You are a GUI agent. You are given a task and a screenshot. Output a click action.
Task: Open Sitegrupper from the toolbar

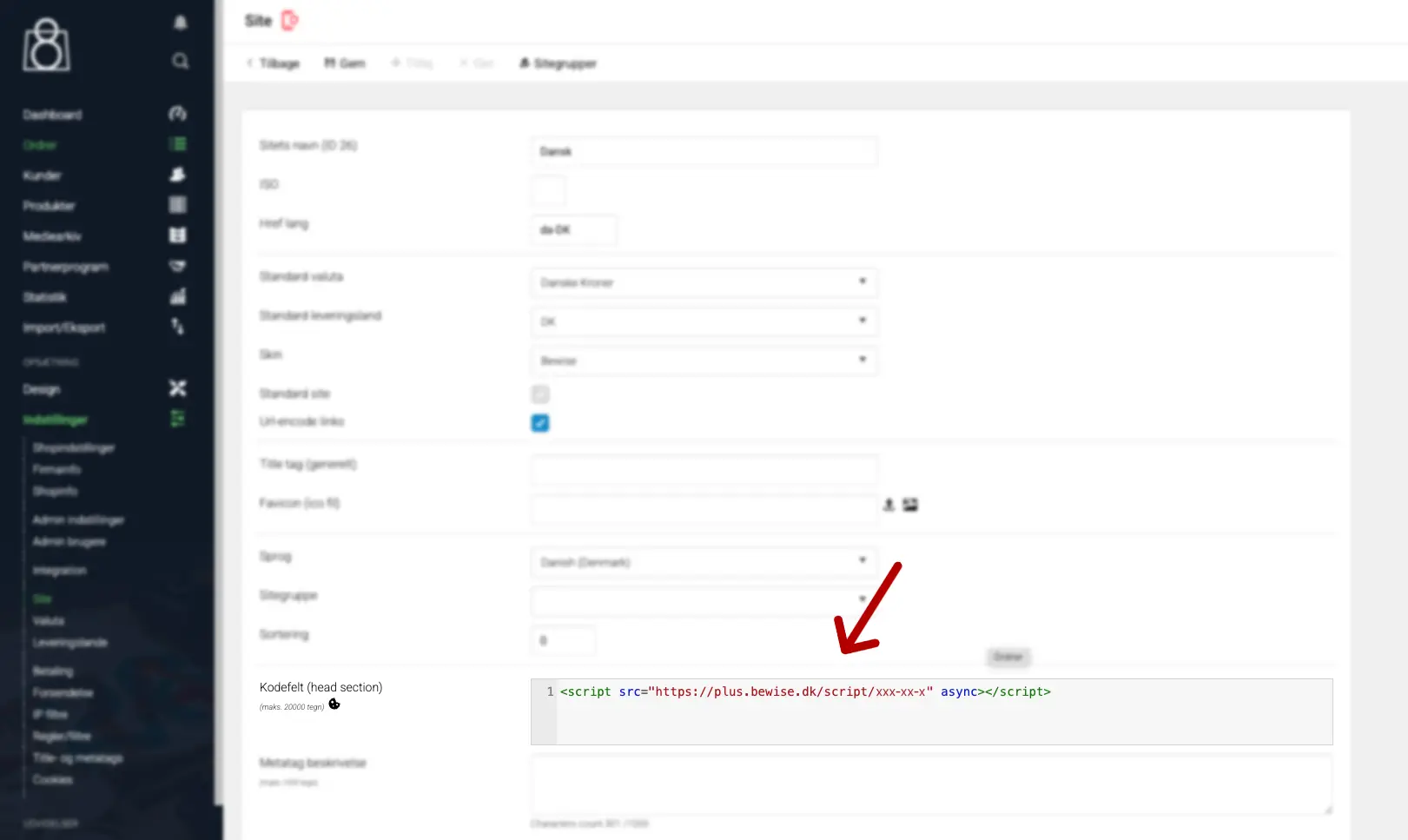(x=558, y=63)
